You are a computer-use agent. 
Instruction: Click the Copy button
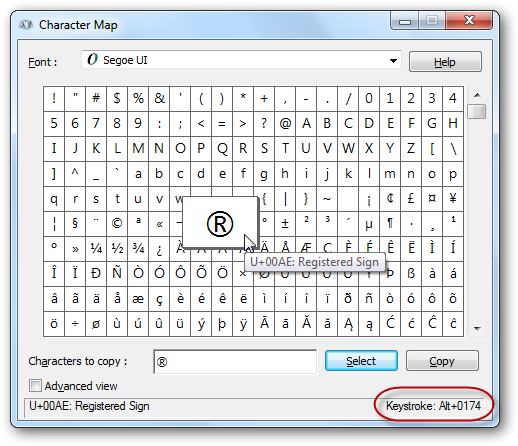pos(442,361)
